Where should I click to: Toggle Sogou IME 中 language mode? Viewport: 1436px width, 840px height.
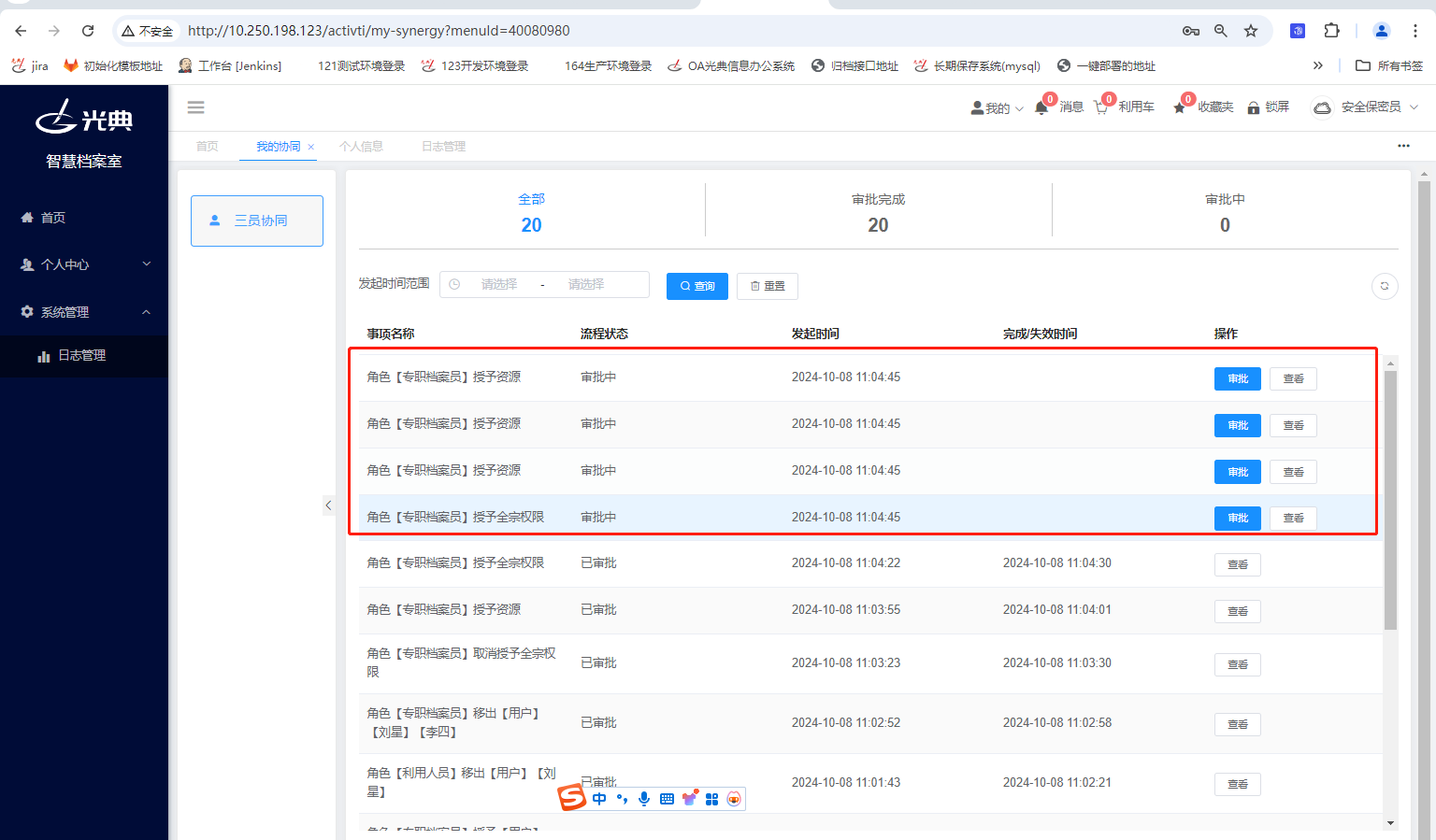tap(599, 799)
